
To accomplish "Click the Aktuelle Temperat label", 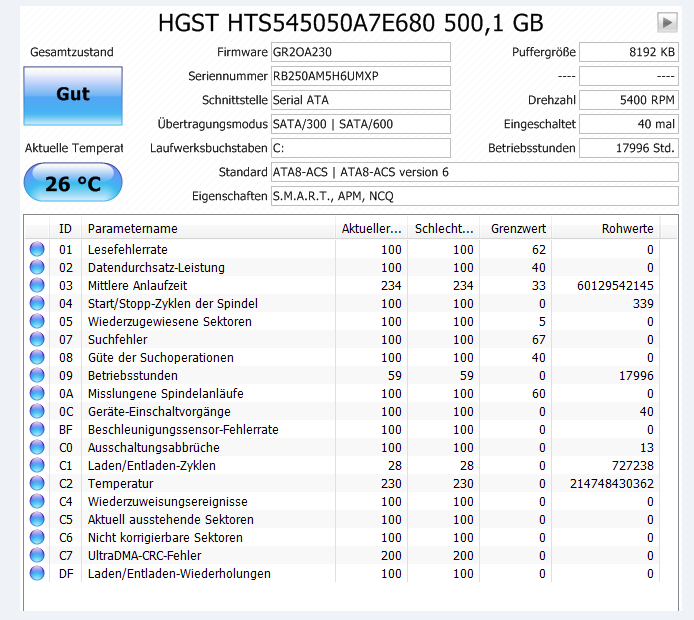I will pos(74,148).
